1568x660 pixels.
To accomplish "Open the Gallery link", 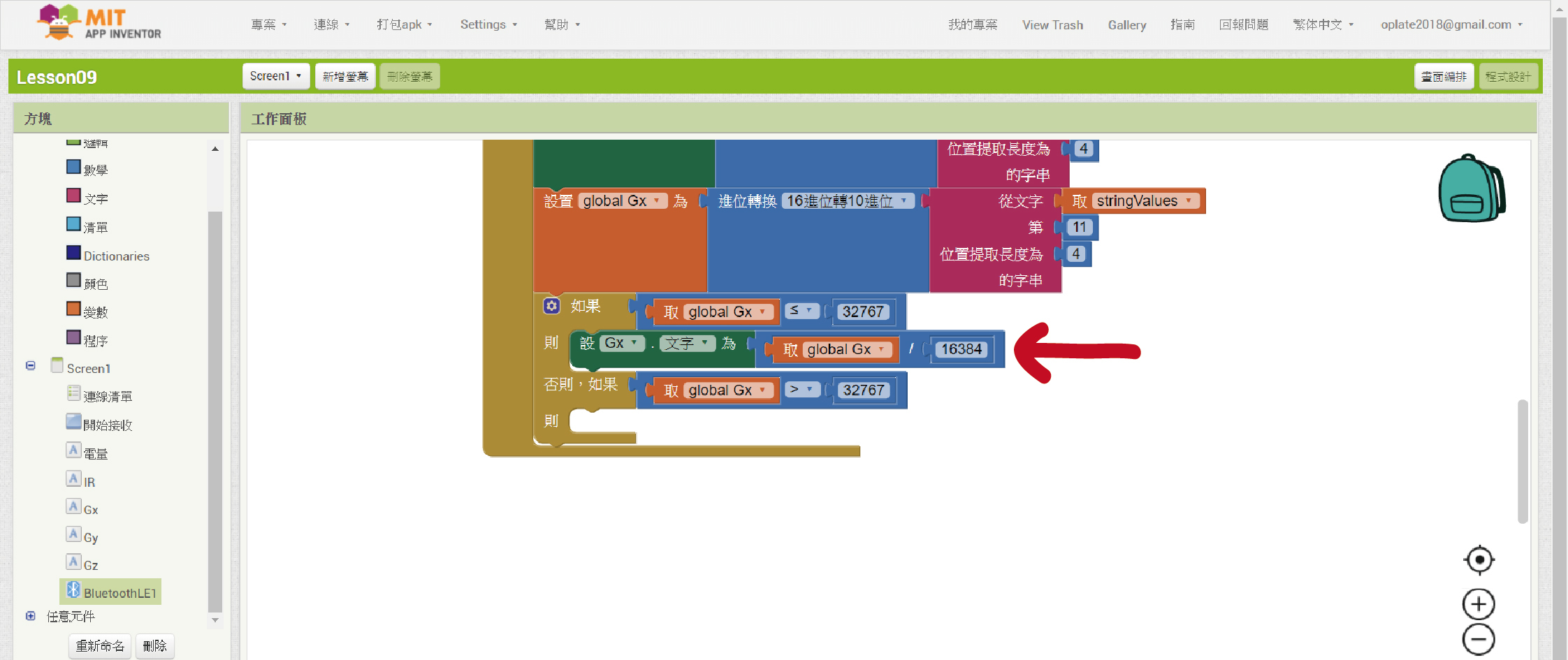I will click(1126, 25).
